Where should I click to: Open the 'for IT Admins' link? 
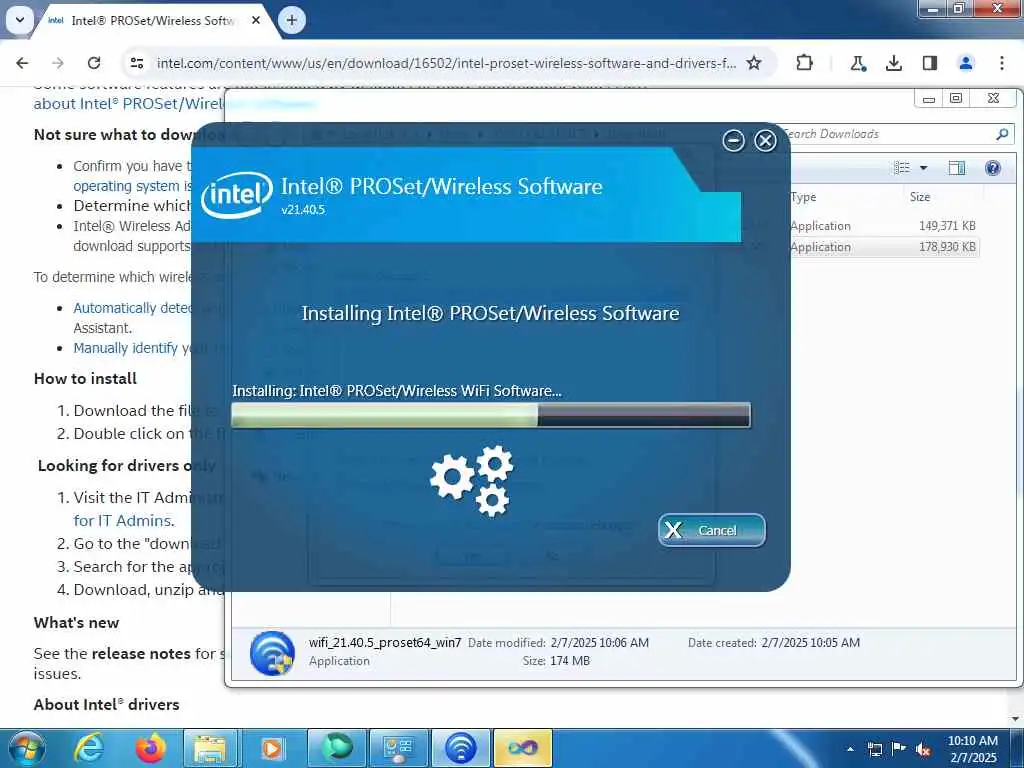(124, 520)
